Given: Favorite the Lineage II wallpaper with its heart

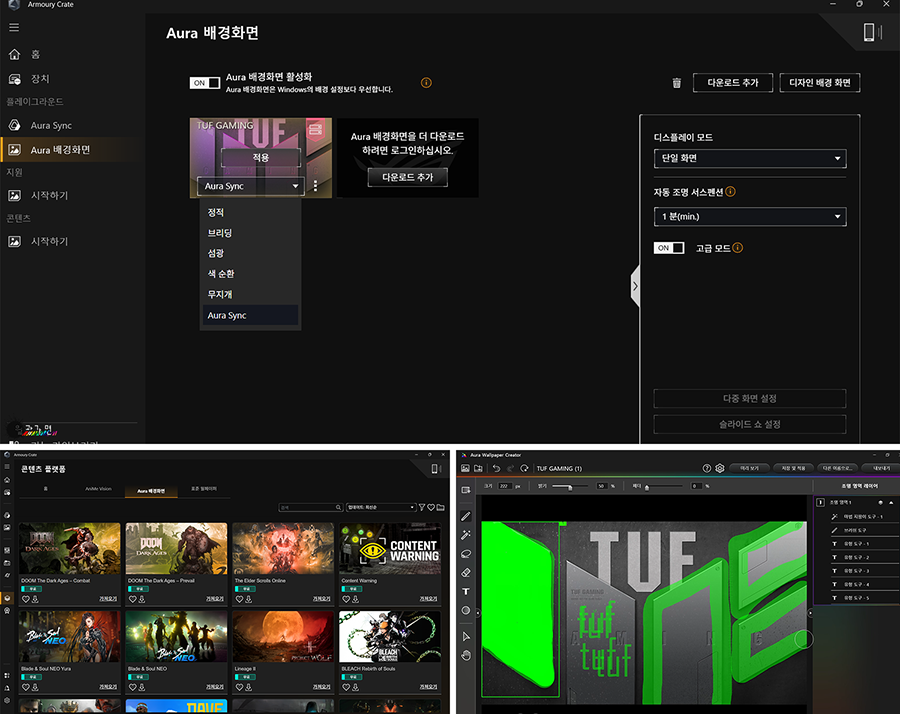Looking at the screenshot, I should 239,686.
